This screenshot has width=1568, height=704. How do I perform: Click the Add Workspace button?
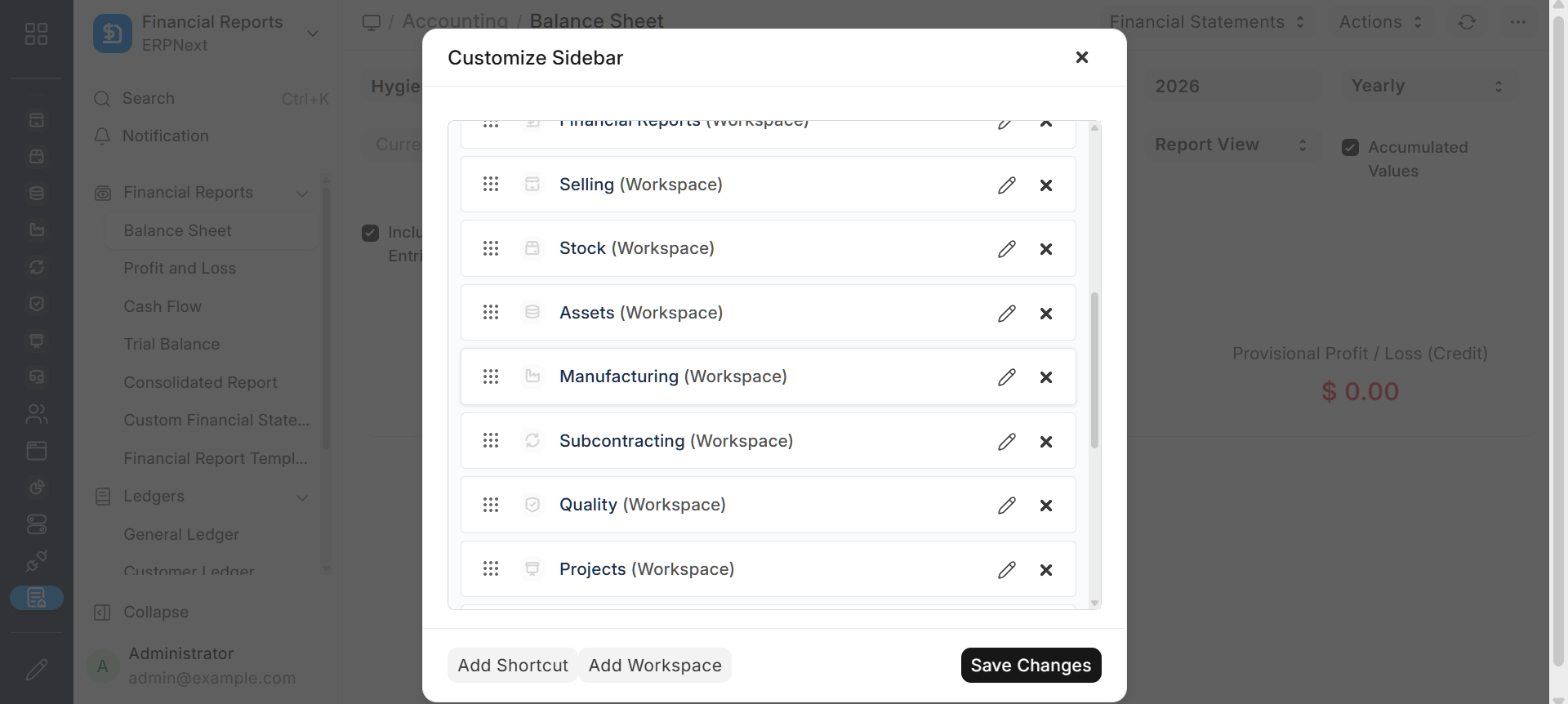[x=655, y=666]
